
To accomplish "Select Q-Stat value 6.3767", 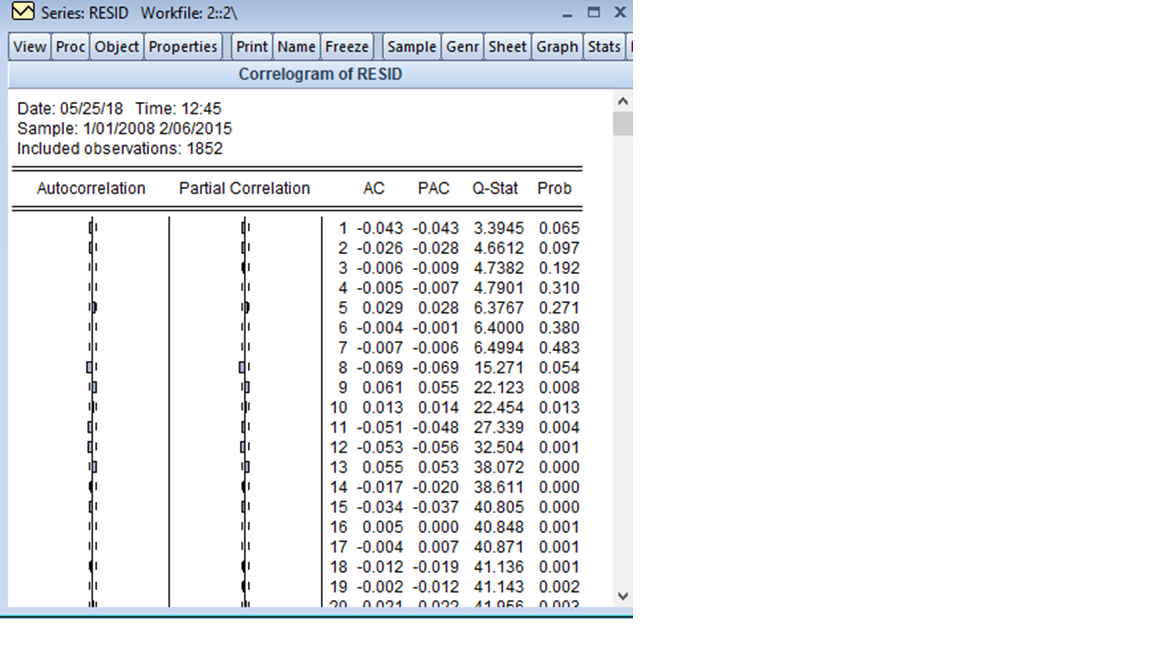I will coord(499,308).
